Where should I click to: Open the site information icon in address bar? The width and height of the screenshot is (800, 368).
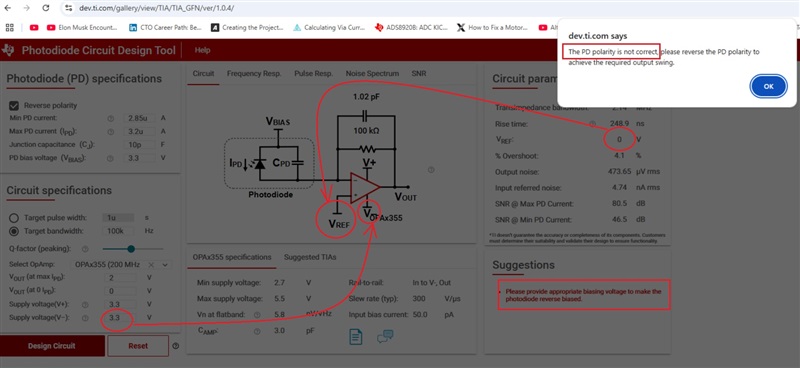pyautogui.click(x=68, y=8)
